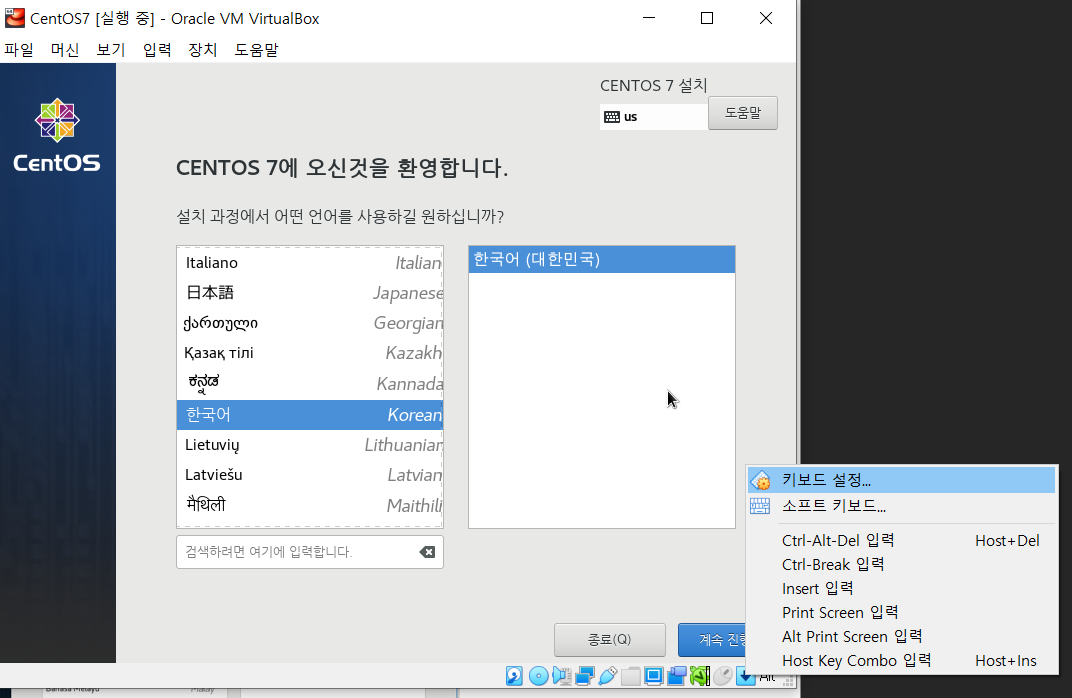Maximize the VirtualBox window
1072x698 pixels.
coord(707,18)
